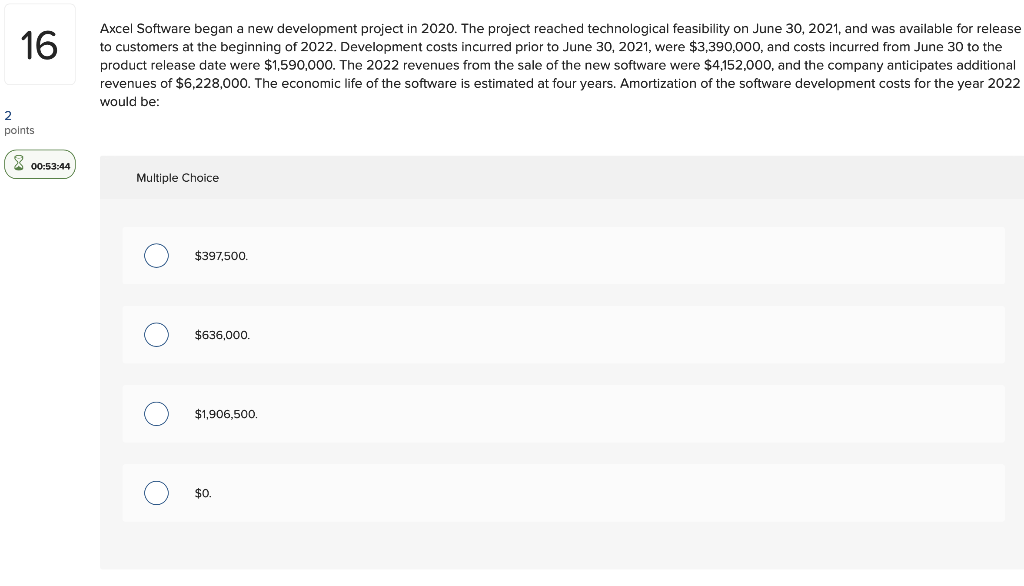Click the hourglass timer icon
This screenshot has height=586, width=1024.
click(17, 164)
